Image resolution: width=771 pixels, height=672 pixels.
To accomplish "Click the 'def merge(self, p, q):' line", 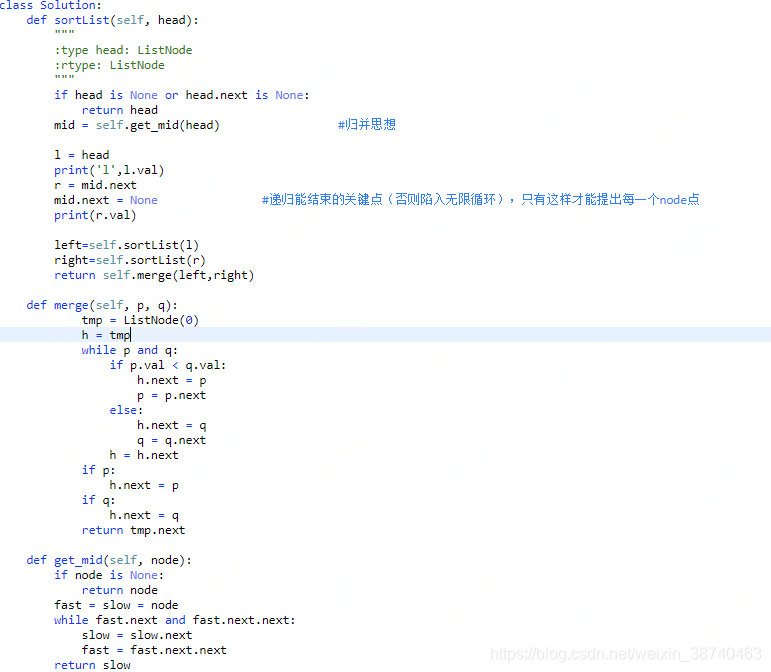I will [x=102, y=305].
